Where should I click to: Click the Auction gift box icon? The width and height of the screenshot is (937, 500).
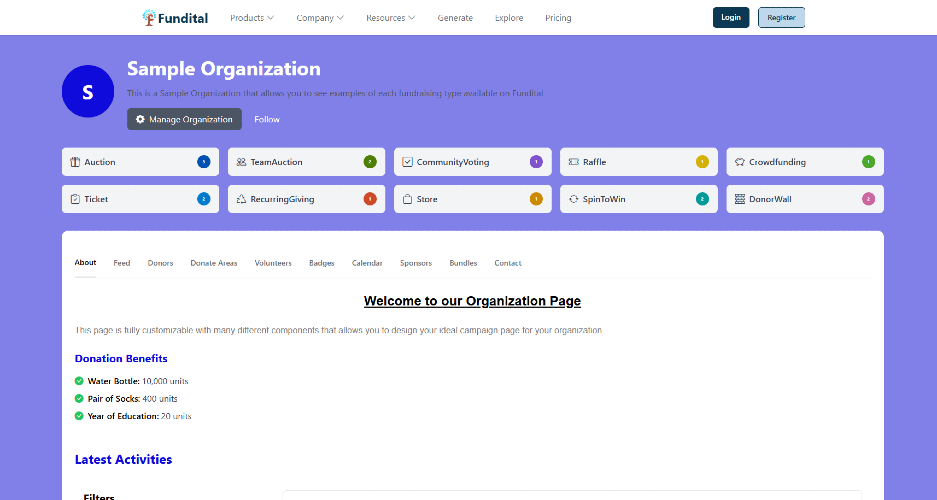tap(75, 162)
